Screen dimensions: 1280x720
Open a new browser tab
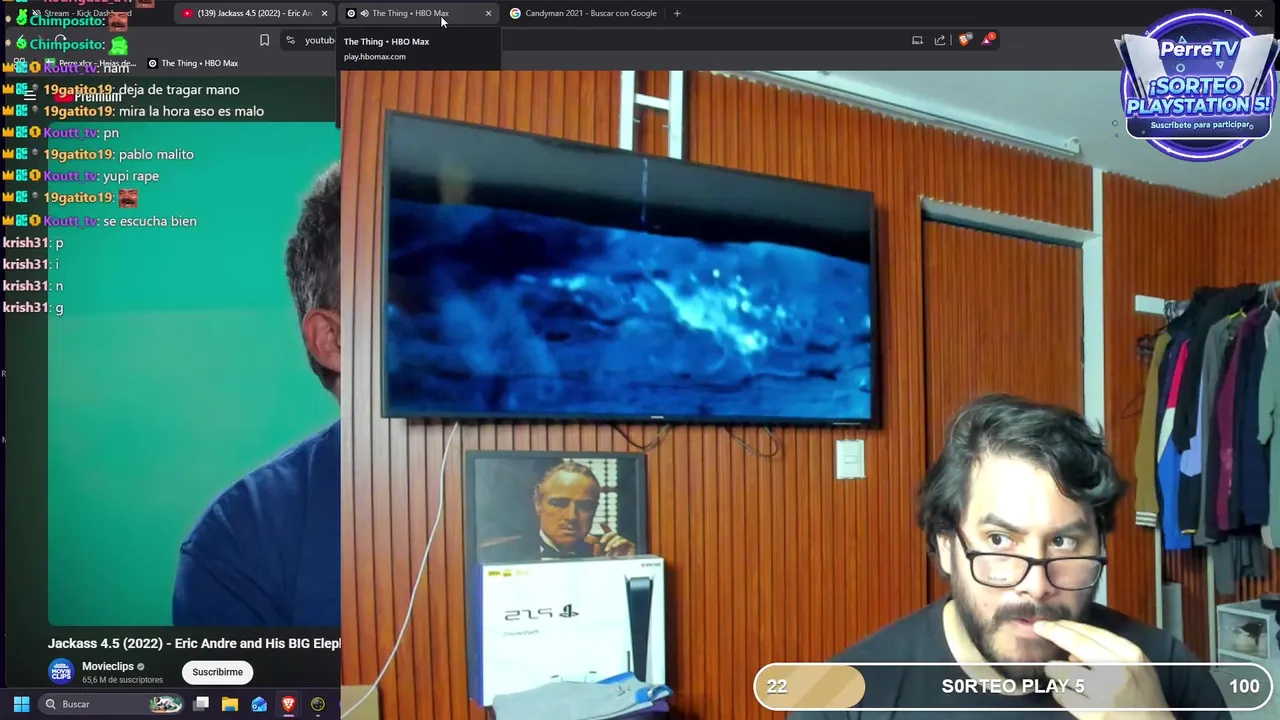(677, 13)
